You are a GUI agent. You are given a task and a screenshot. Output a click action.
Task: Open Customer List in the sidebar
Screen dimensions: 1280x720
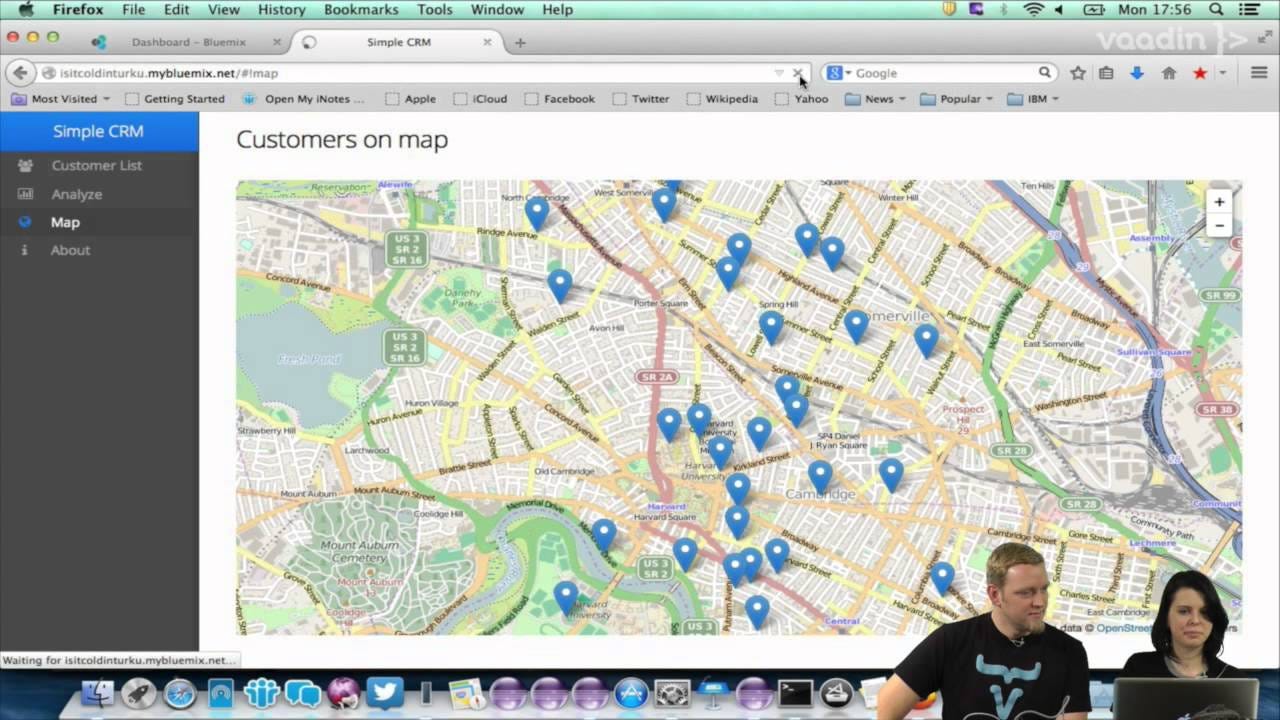[x=97, y=165]
